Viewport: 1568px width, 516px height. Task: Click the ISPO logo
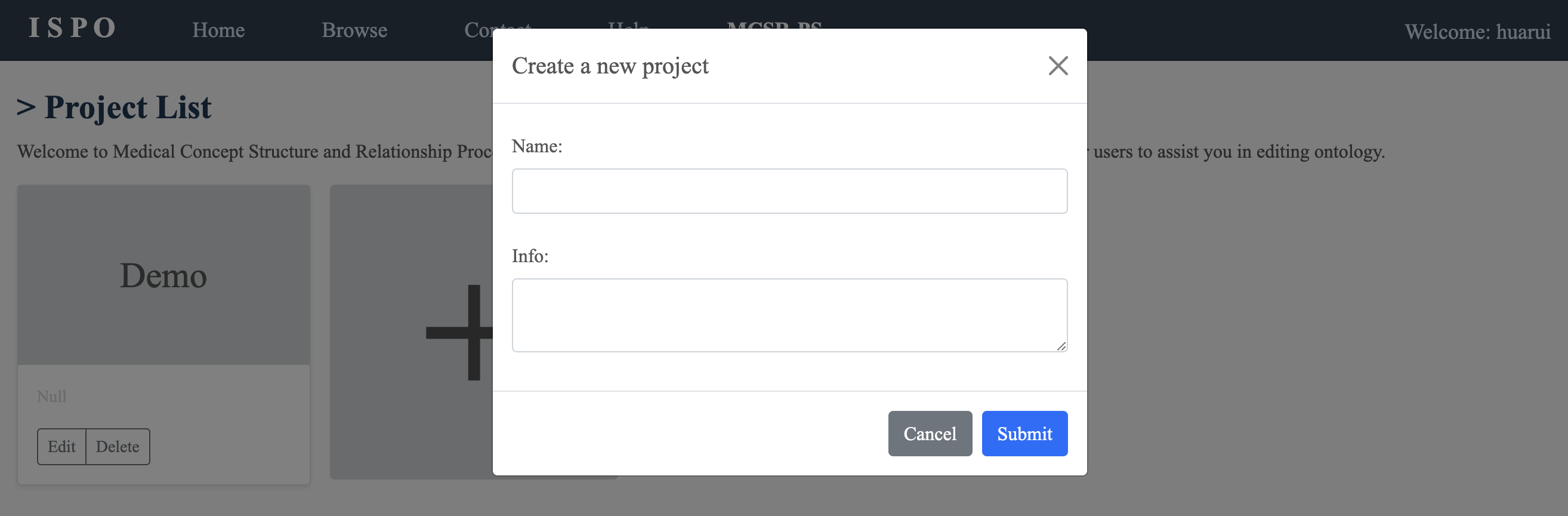click(x=72, y=28)
